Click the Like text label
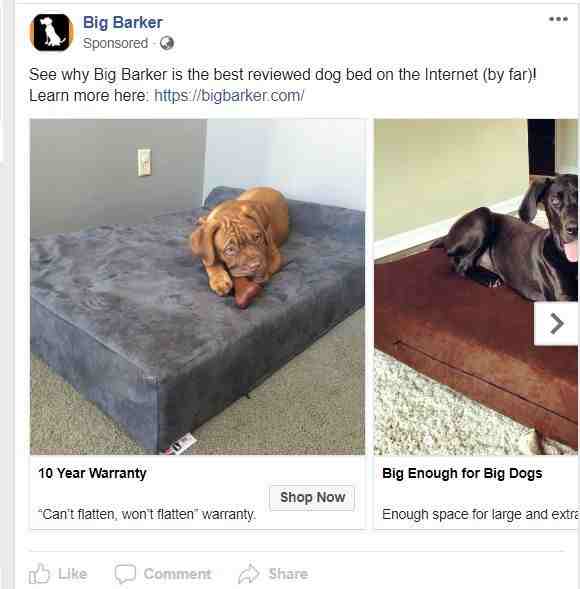This screenshot has height=589, width=580. (73, 574)
